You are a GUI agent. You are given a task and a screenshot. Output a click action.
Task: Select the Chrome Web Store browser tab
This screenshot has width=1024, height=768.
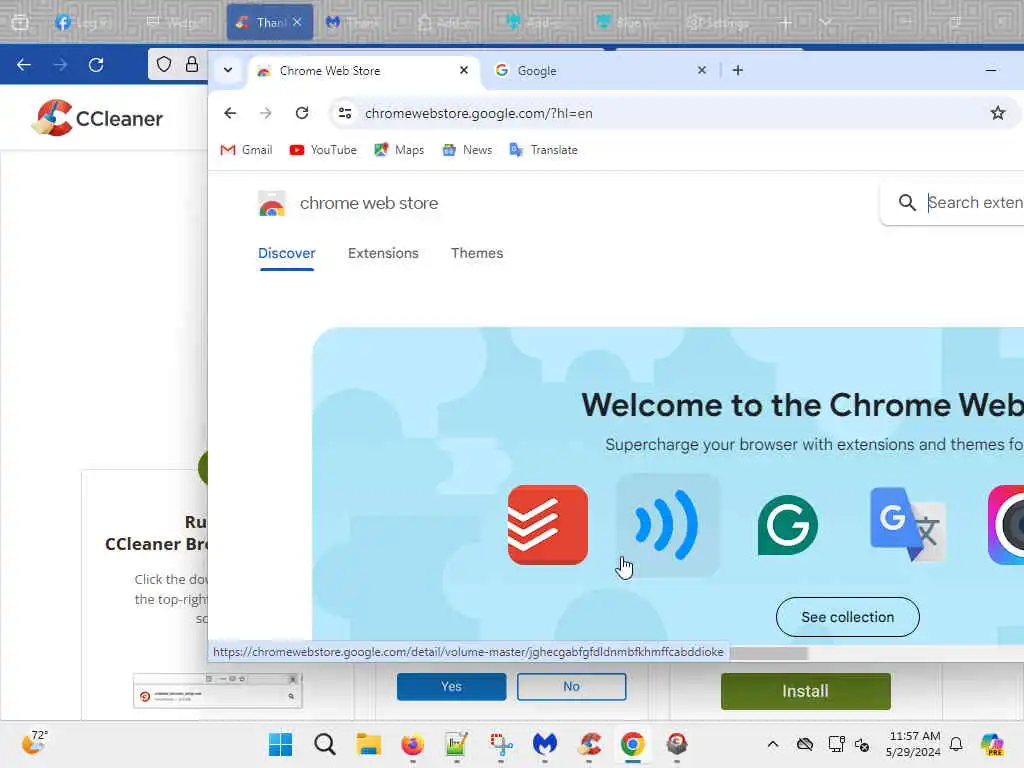(364, 71)
